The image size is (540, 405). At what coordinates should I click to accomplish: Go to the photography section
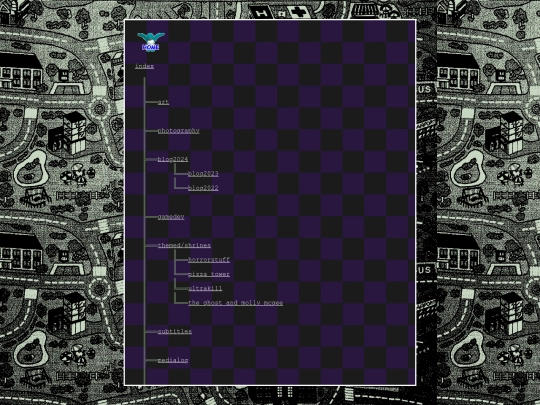coord(178,131)
